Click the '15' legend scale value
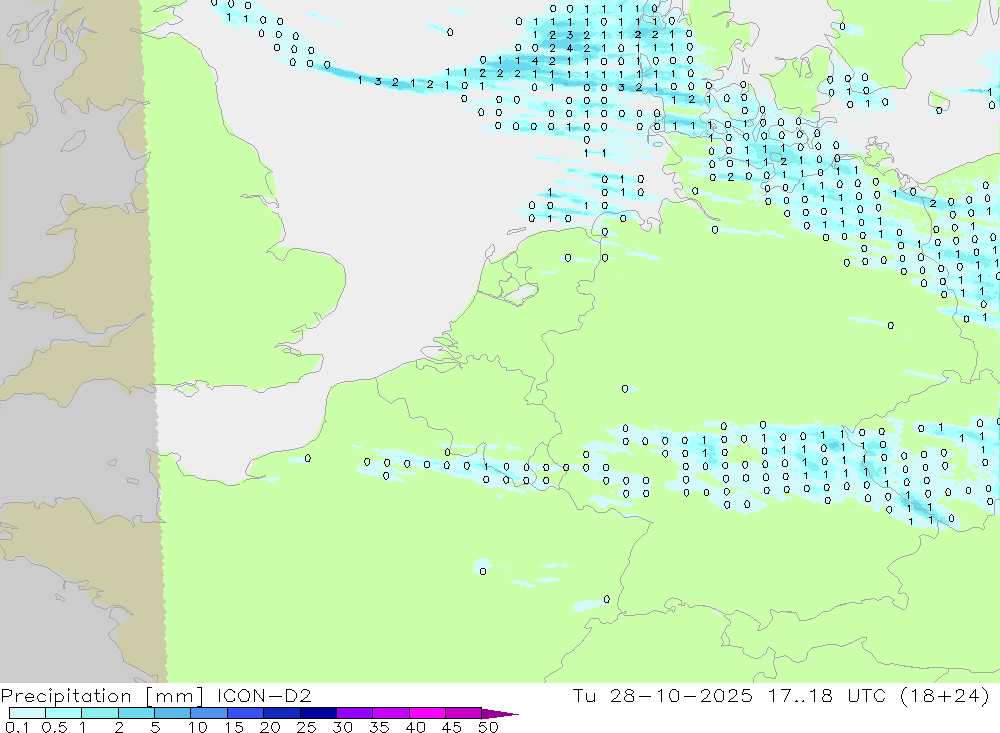 click(x=234, y=727)
